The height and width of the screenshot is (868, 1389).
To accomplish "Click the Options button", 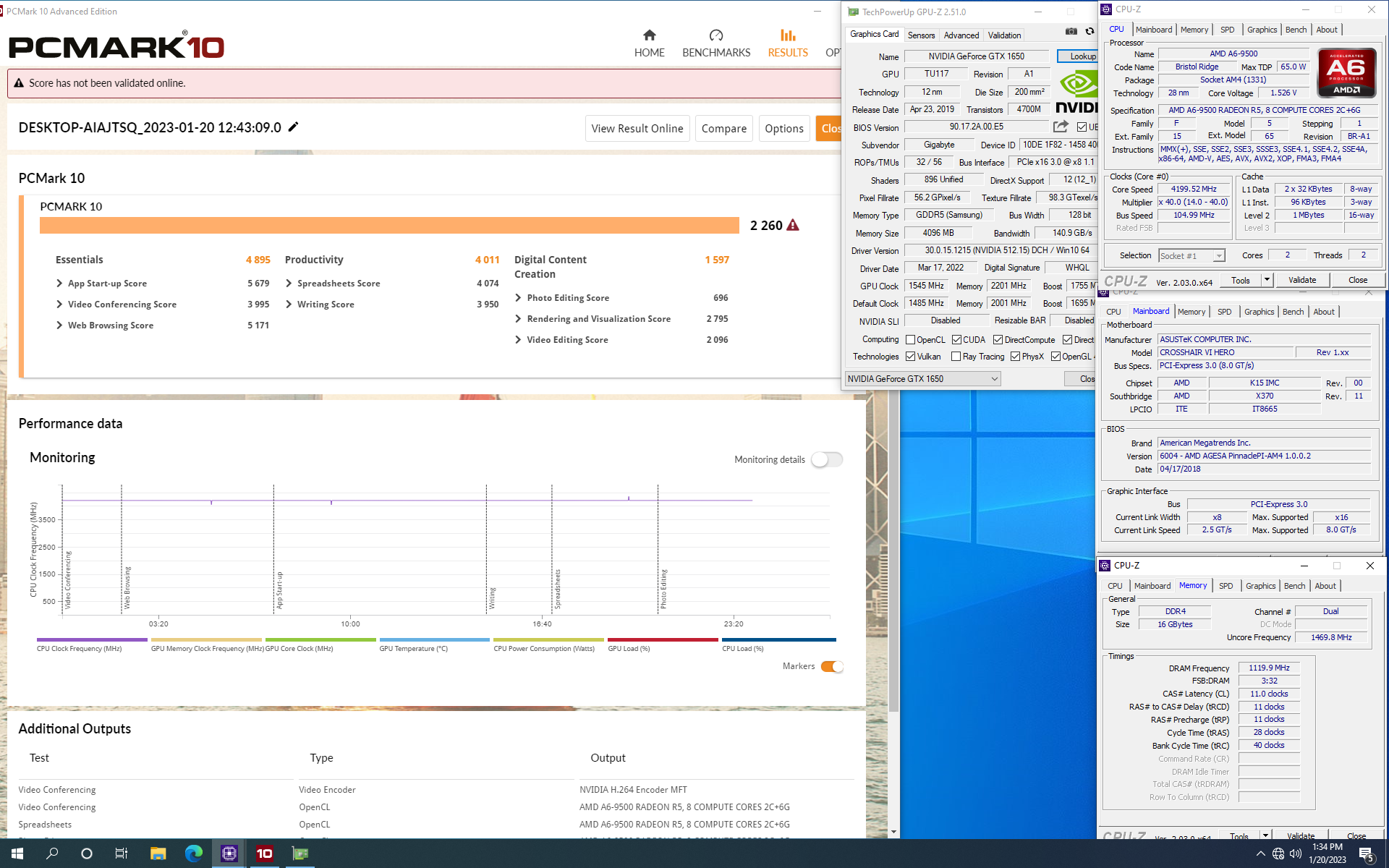I will pos(783,128).
